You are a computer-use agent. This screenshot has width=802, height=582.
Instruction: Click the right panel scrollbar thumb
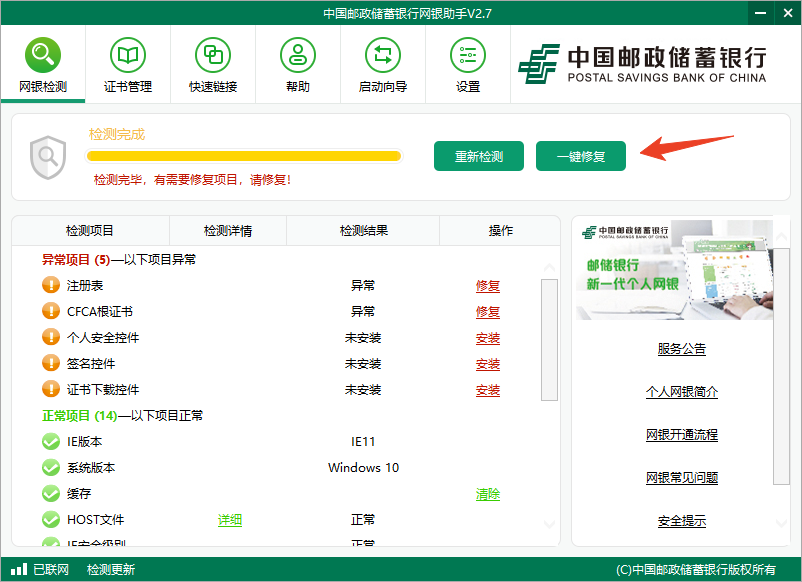tap(781, 366)
